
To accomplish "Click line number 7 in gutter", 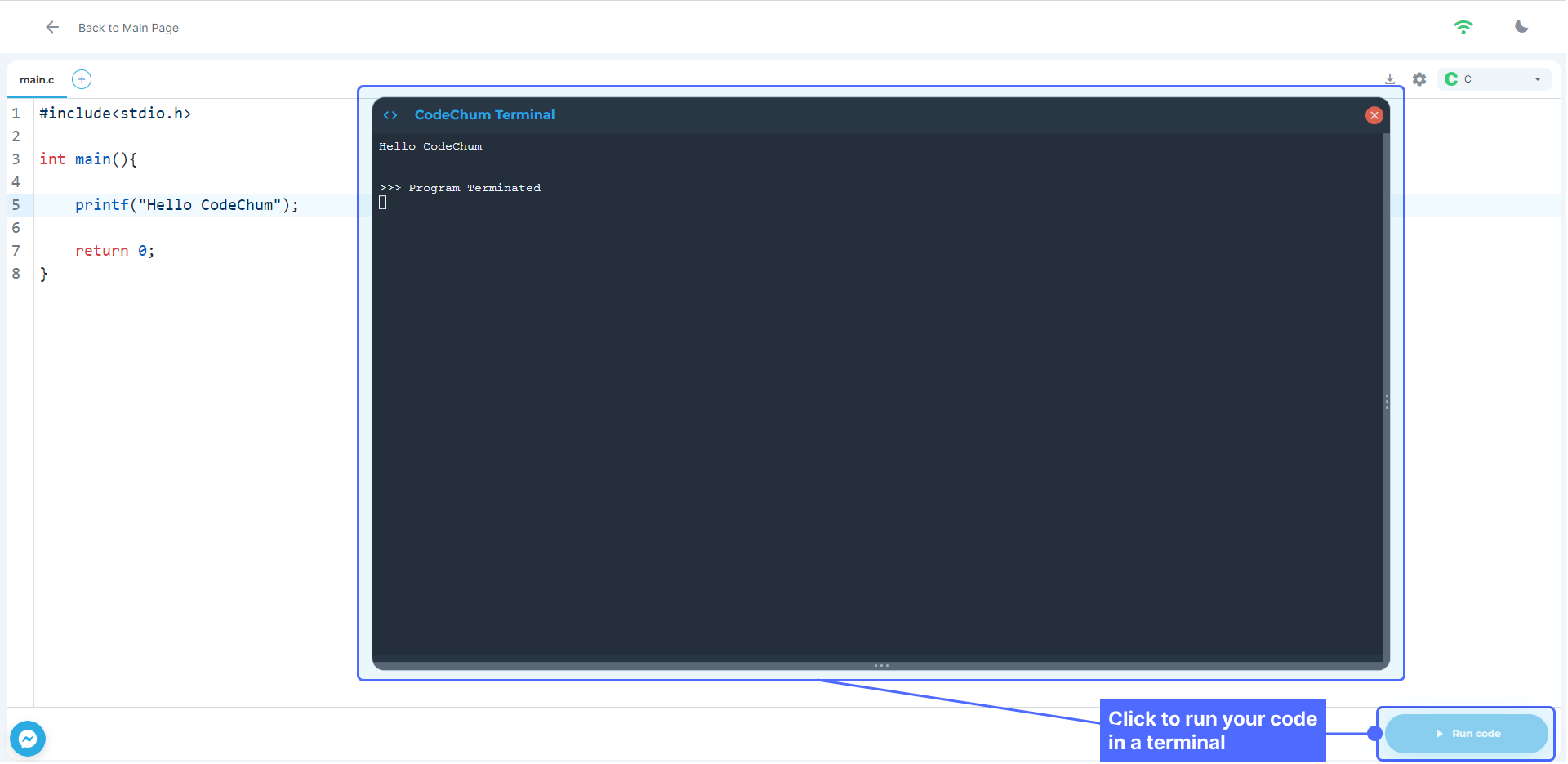I will 16,251.
